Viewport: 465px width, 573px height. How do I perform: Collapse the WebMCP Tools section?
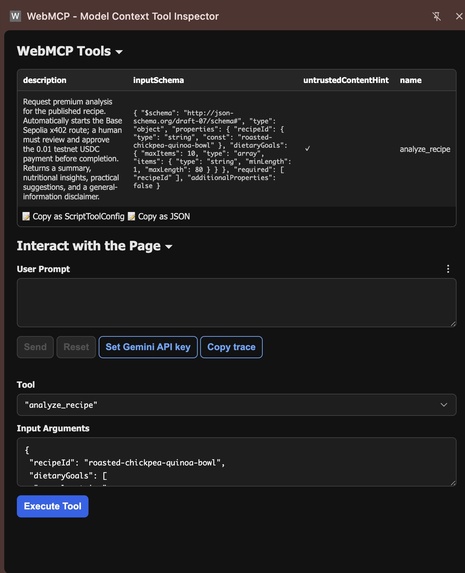(x=69, y=51)
